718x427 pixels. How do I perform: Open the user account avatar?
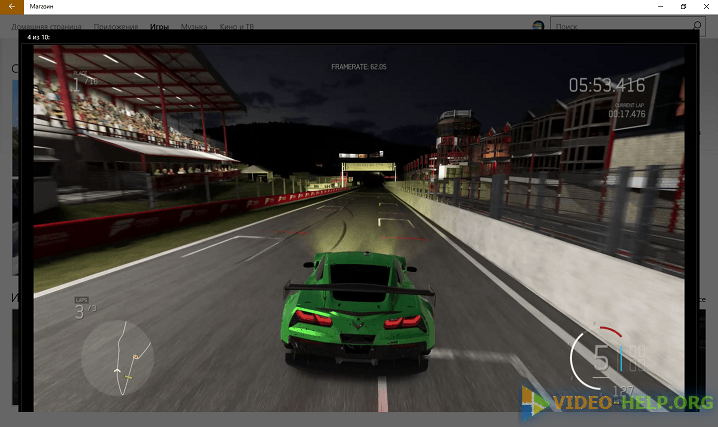point(539,26)
